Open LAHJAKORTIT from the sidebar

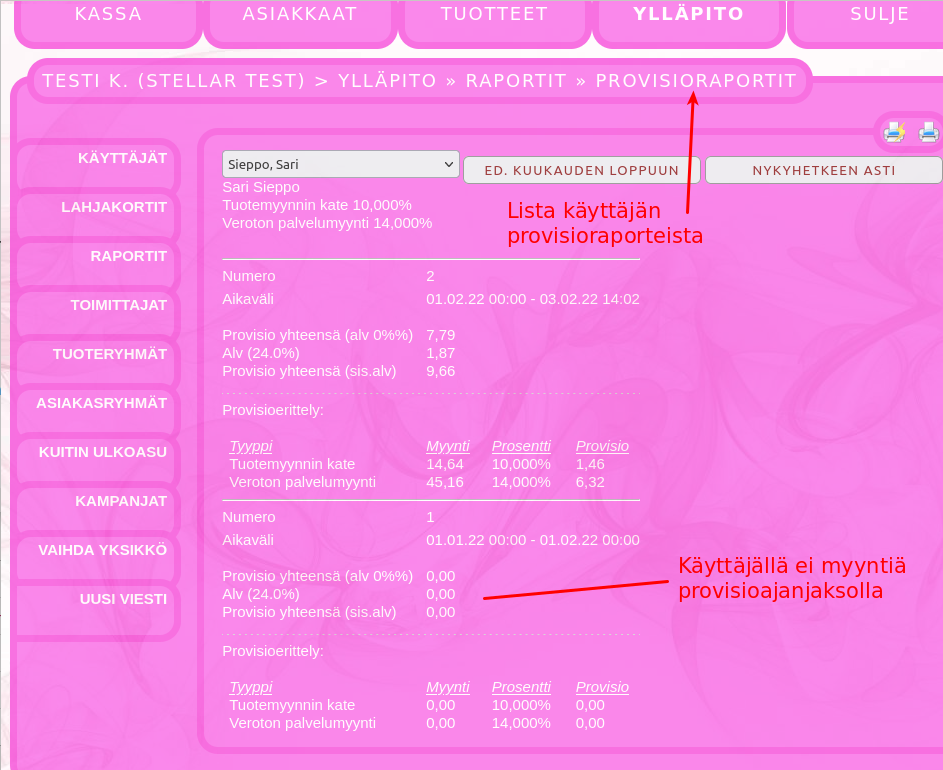(x=112, y=206)
